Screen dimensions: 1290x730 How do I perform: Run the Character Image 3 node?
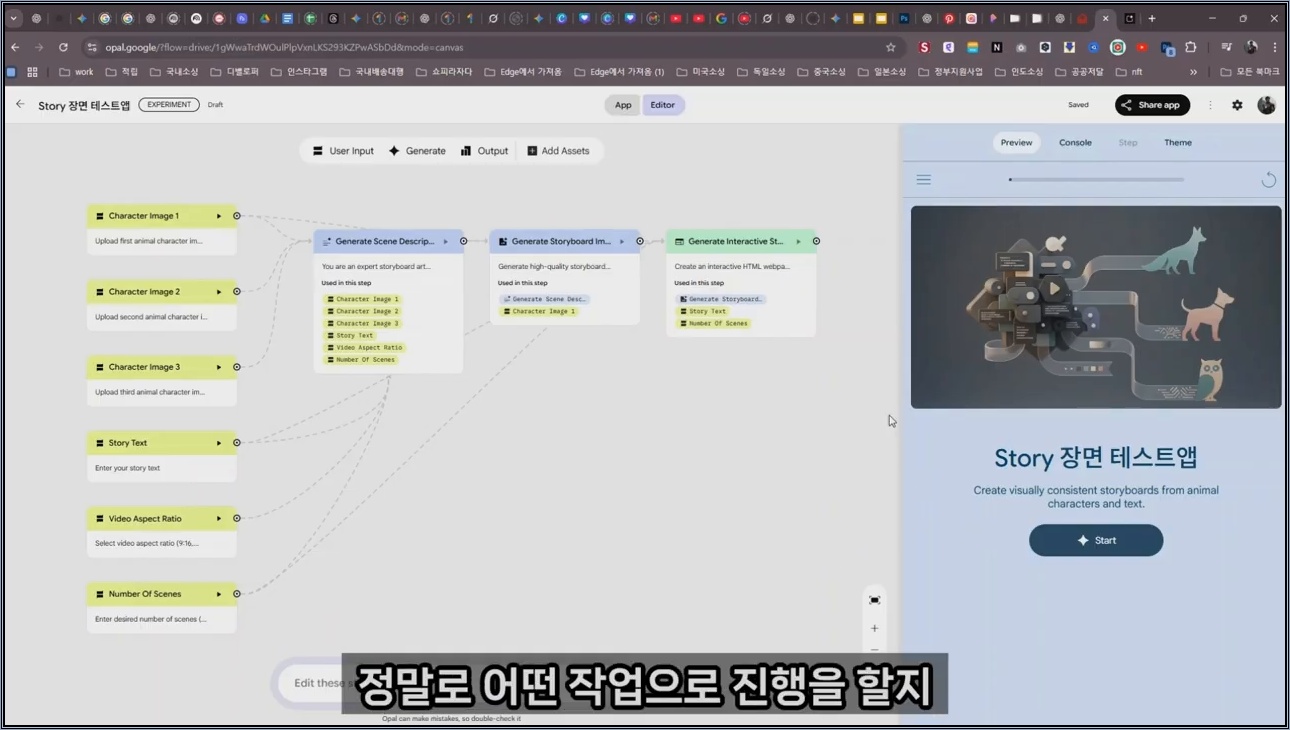[x=219, y=367]
